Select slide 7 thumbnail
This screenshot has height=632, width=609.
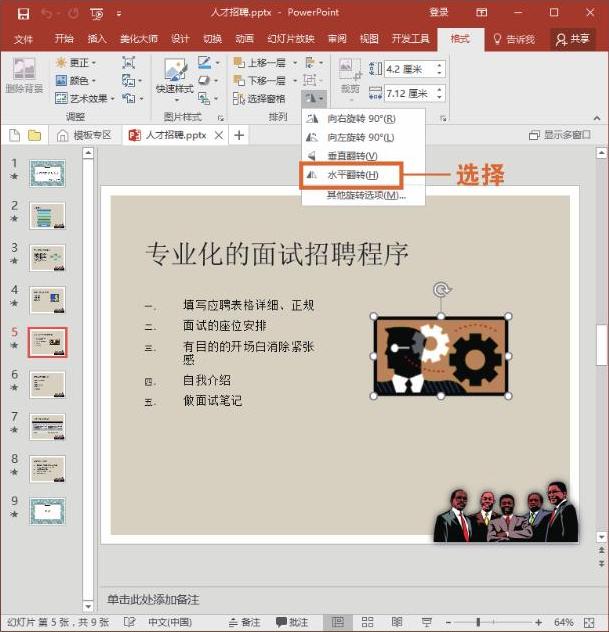click(47, 427)
